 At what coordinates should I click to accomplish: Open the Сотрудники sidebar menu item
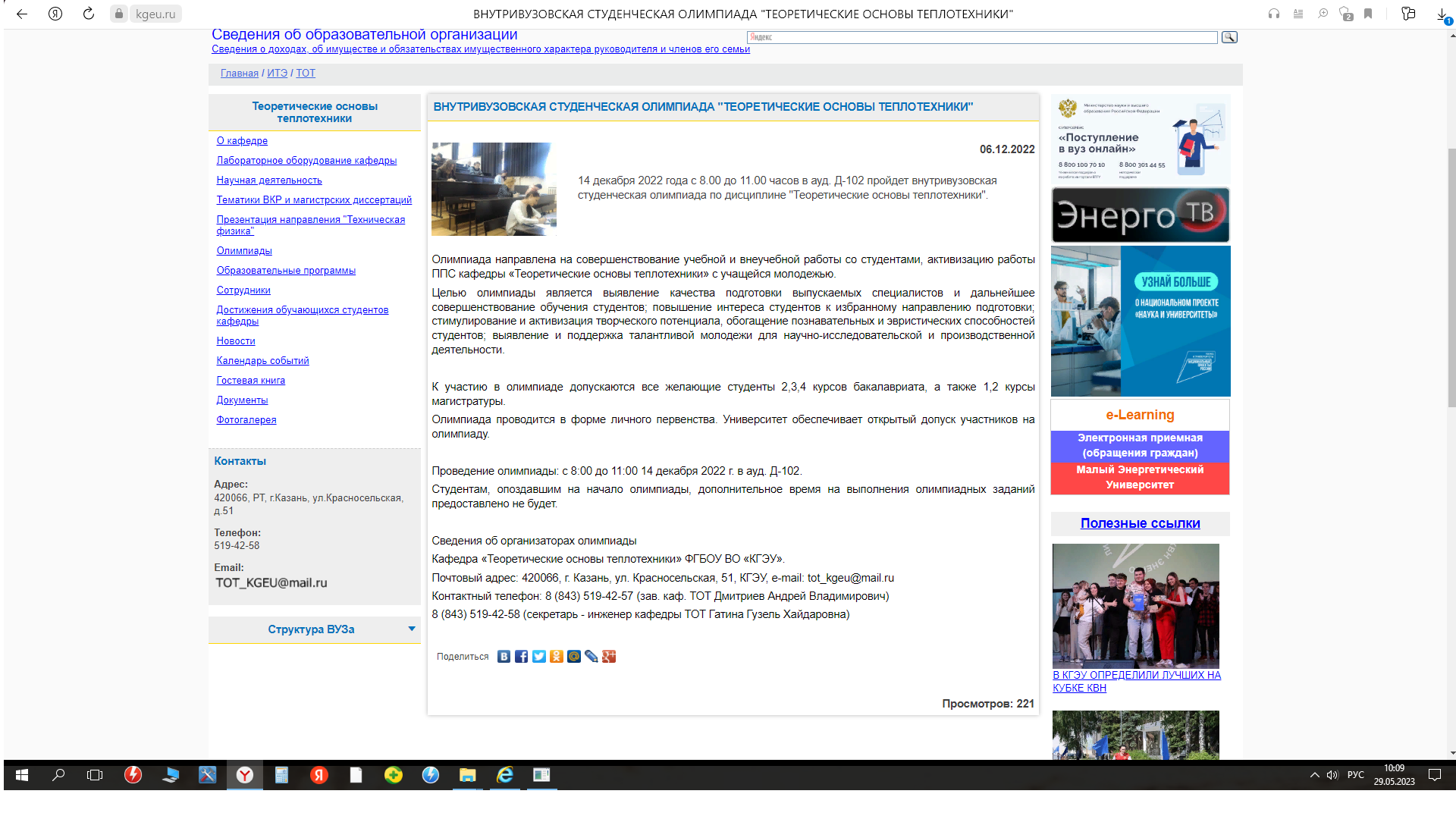tap(243, 290)
